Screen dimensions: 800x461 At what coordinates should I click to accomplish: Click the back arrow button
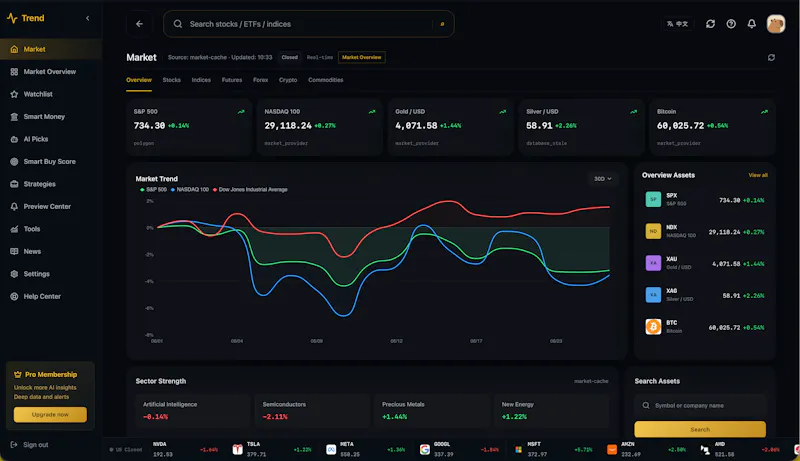139,24
